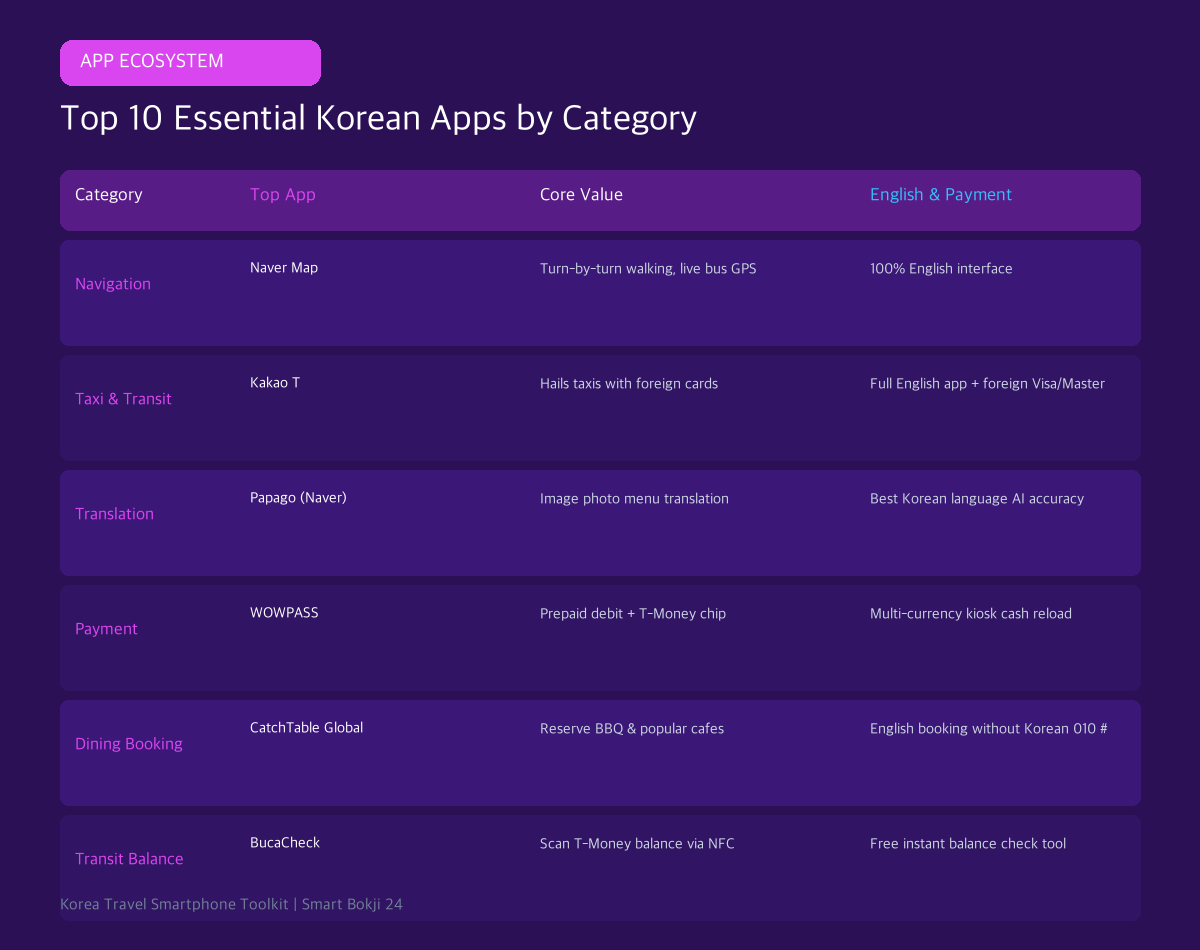The height and width of the screenshot is (950, 1200).
Task: Click 'Best Korean language AI accuracy' cell
Action: point(977,499)
